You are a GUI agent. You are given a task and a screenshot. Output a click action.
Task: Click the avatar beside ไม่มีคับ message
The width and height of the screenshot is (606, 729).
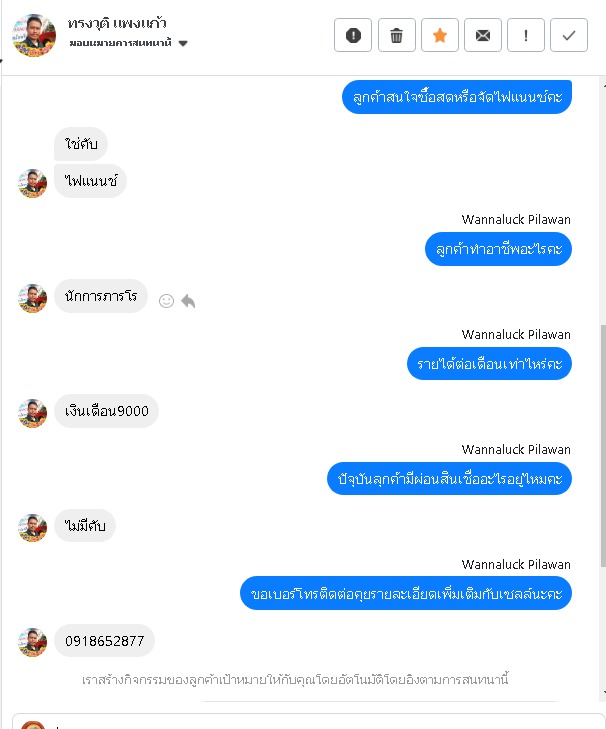coord(33,528)
